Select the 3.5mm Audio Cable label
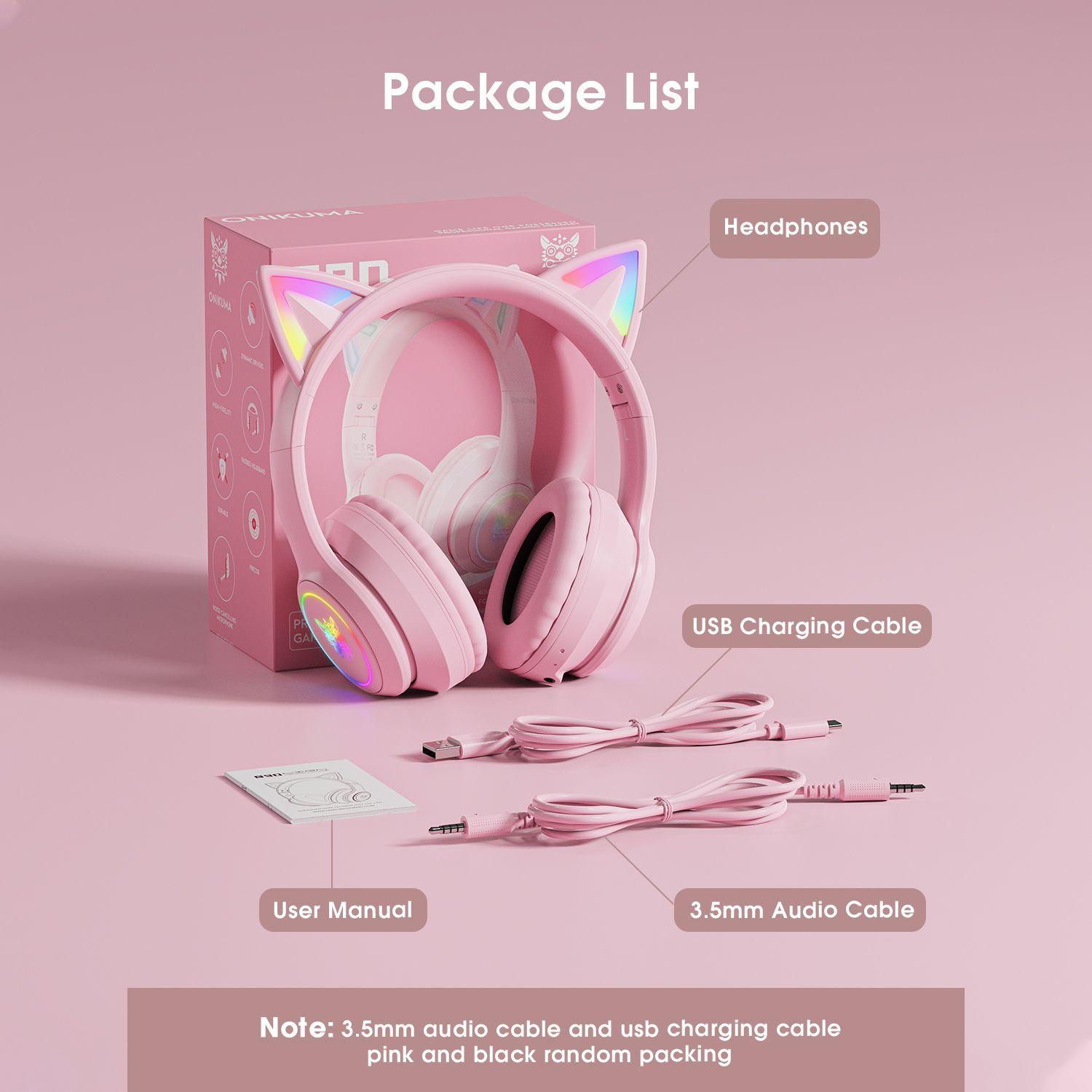 point(800,910)
